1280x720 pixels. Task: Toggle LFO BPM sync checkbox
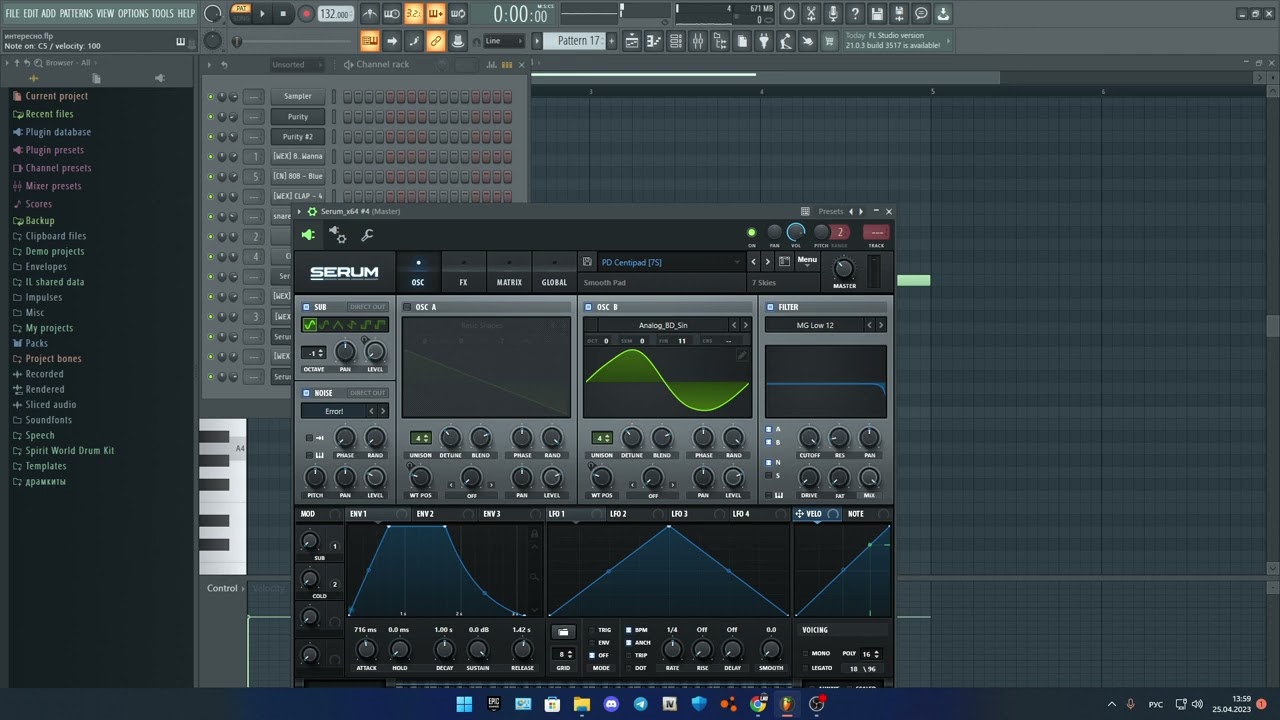pos(629,630)
